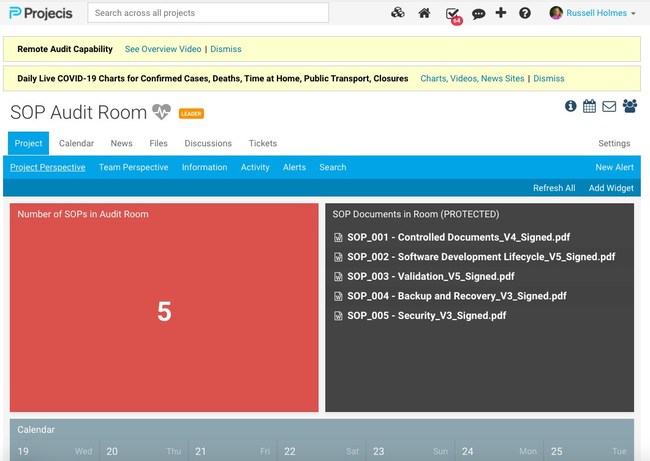The width and height of the screenshot is (650, 461).
Task: Expand the Russell Holmes user dropdown arrow
Action: (x=633, y=14)
